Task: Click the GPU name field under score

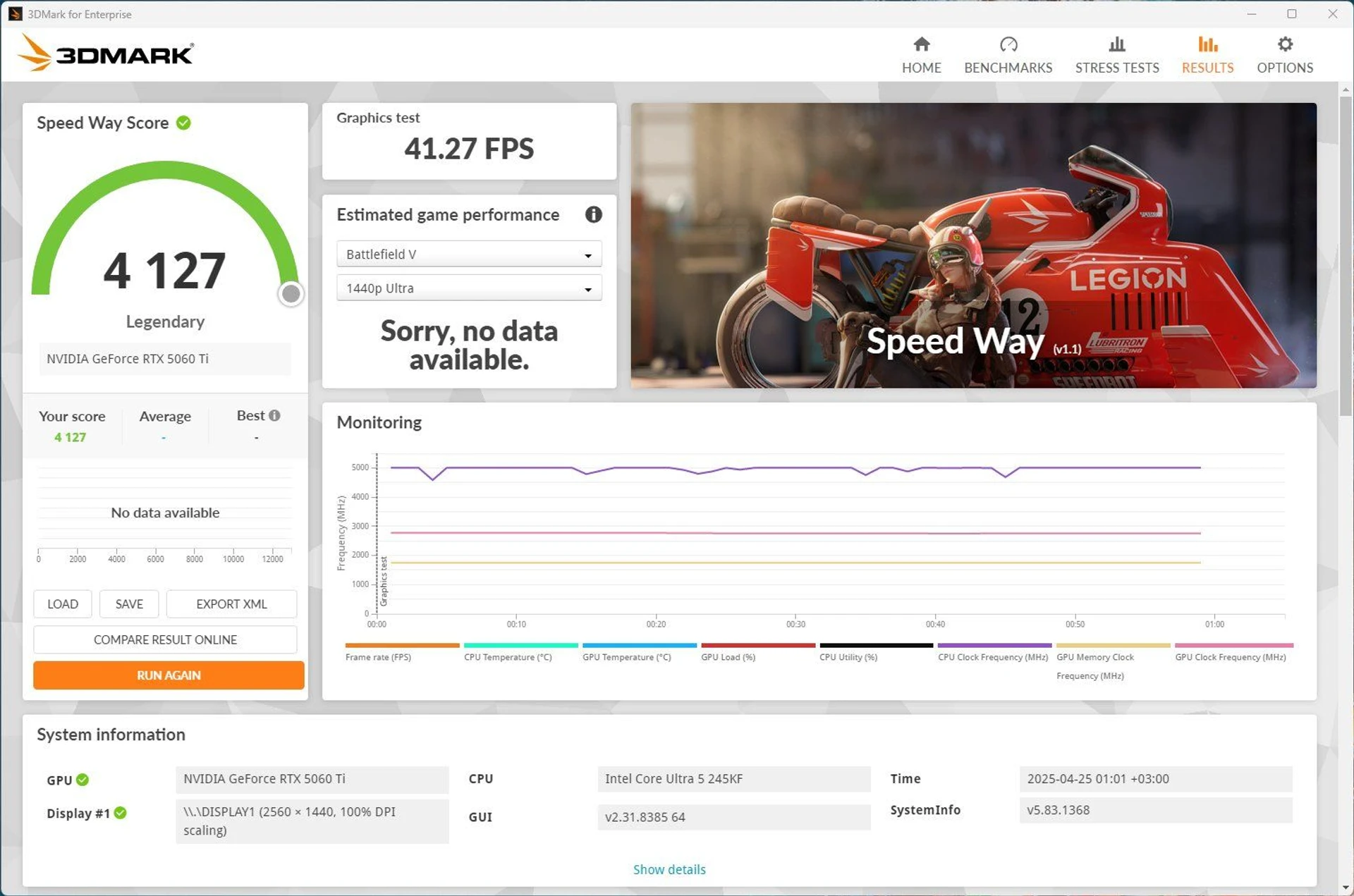Action: [165, 359]
